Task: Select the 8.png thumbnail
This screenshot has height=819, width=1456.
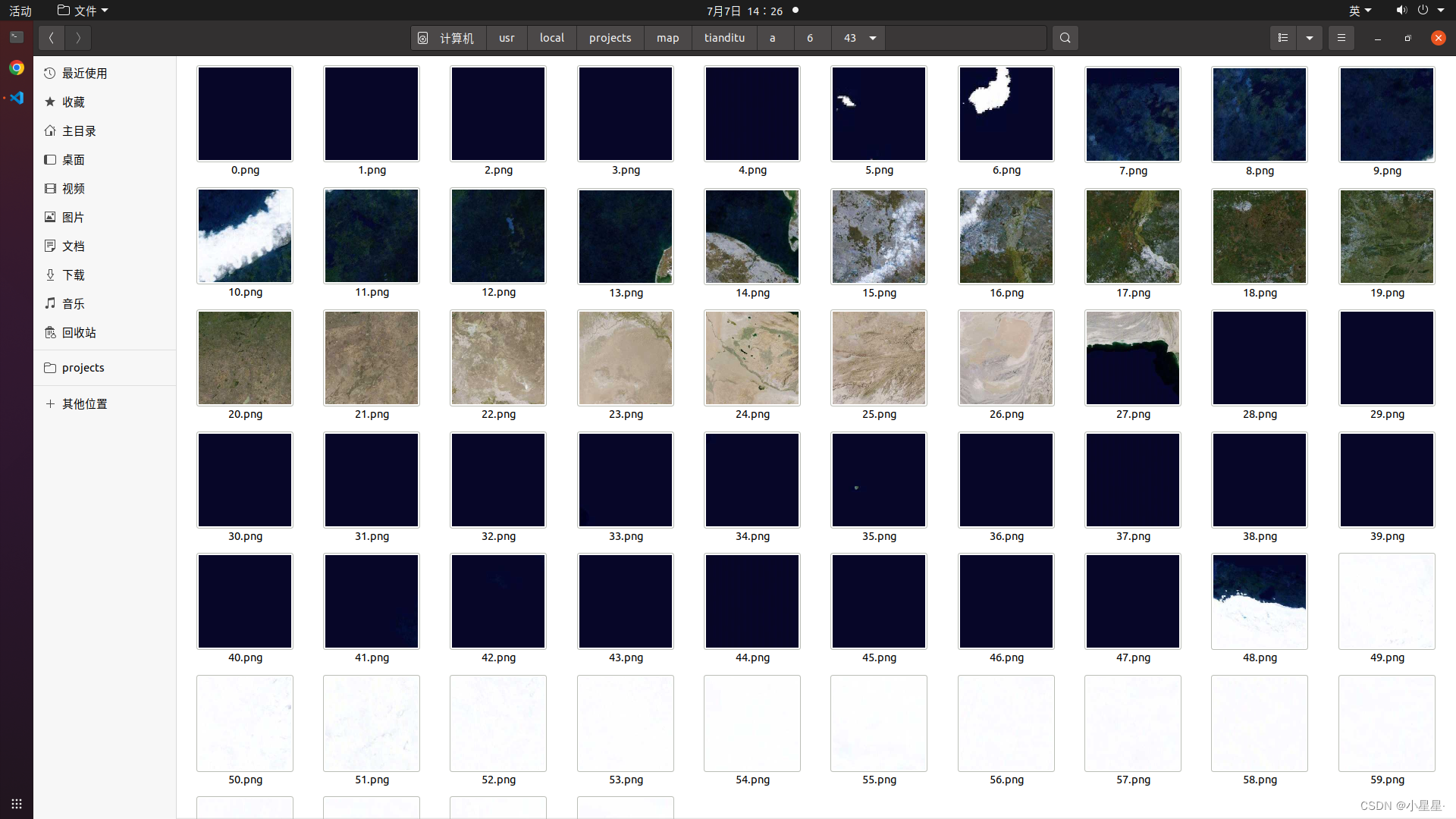Action: click(x=1260, y=114)
